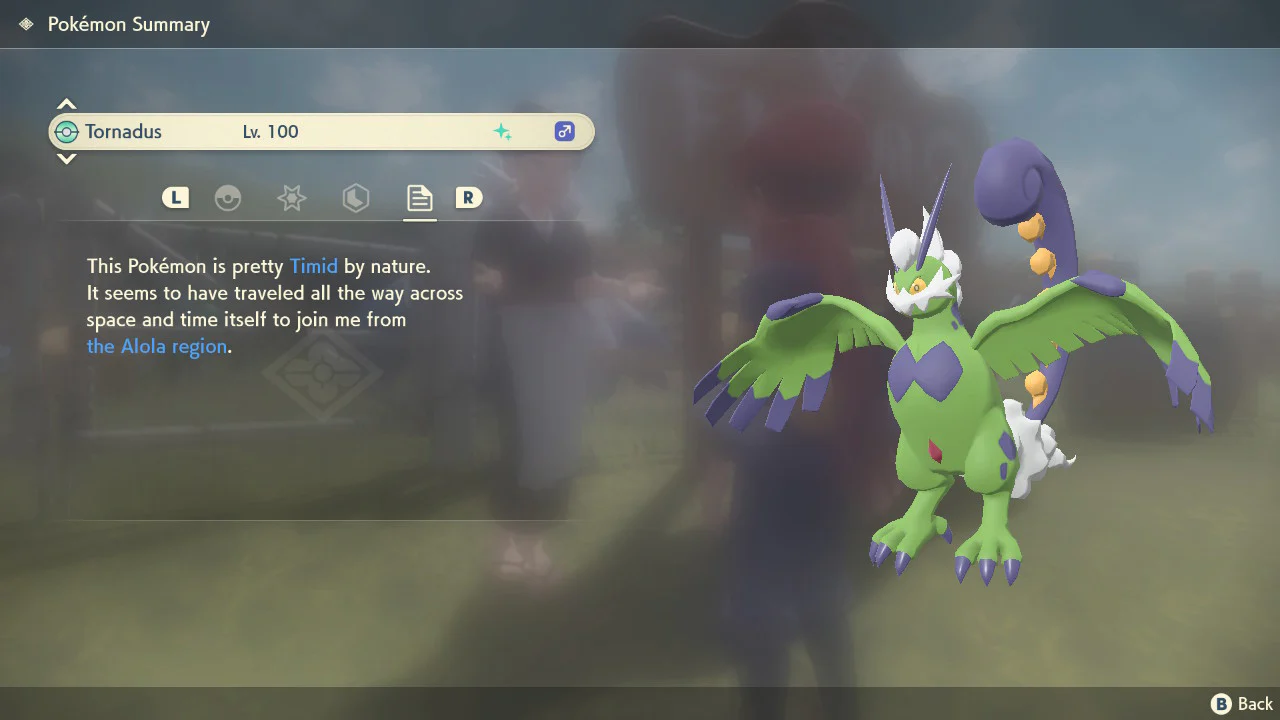Click the diamond icon beside Pokémon Summary
1280x720 pixels.
click(26, 24)
